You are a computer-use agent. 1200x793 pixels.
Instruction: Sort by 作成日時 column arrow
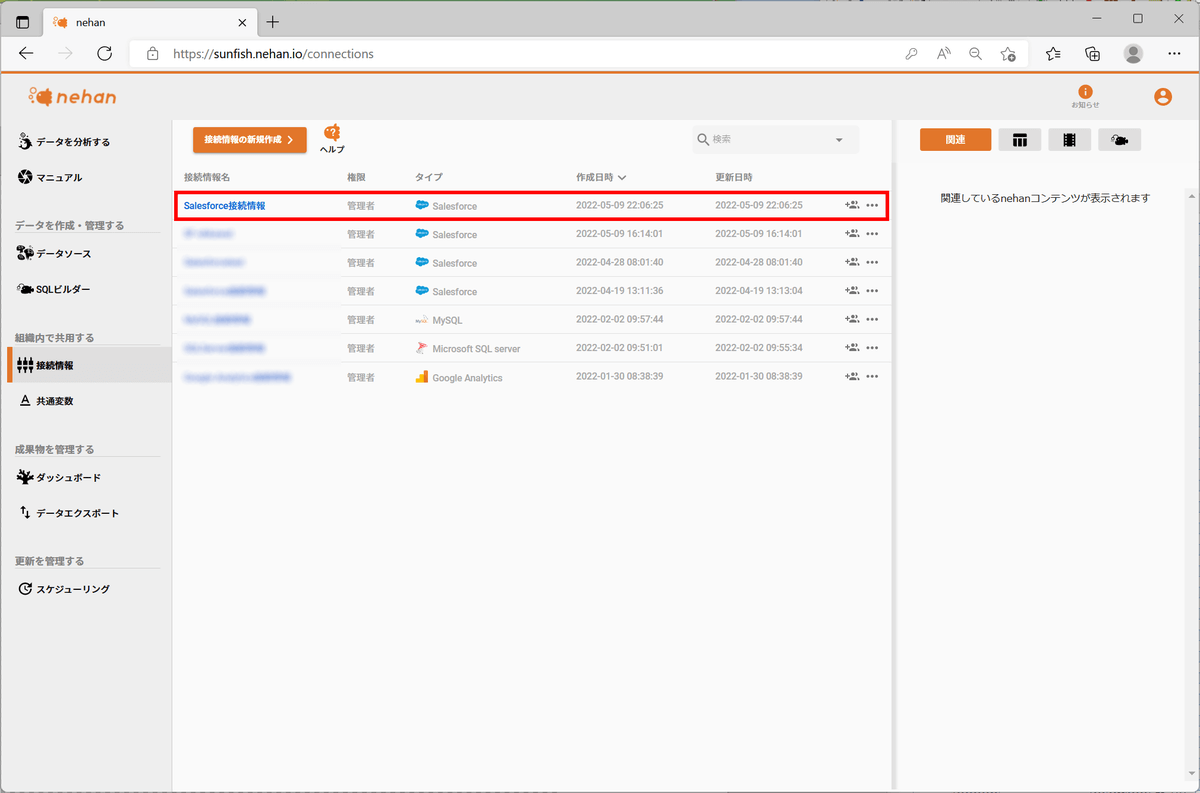[x=622, y=177]
